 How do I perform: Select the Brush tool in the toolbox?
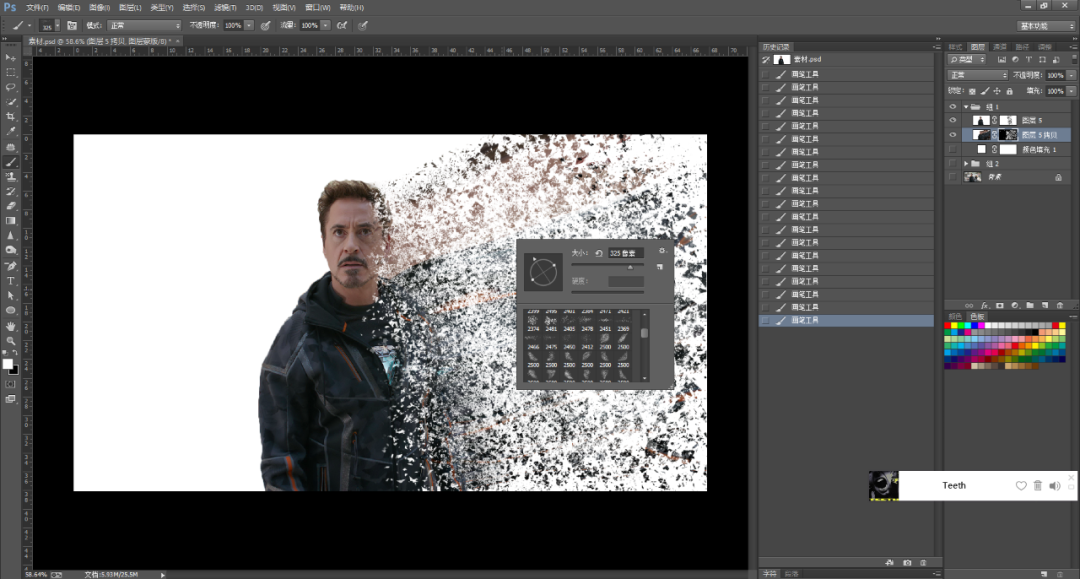pyautogui.click(x=10, y=162)
